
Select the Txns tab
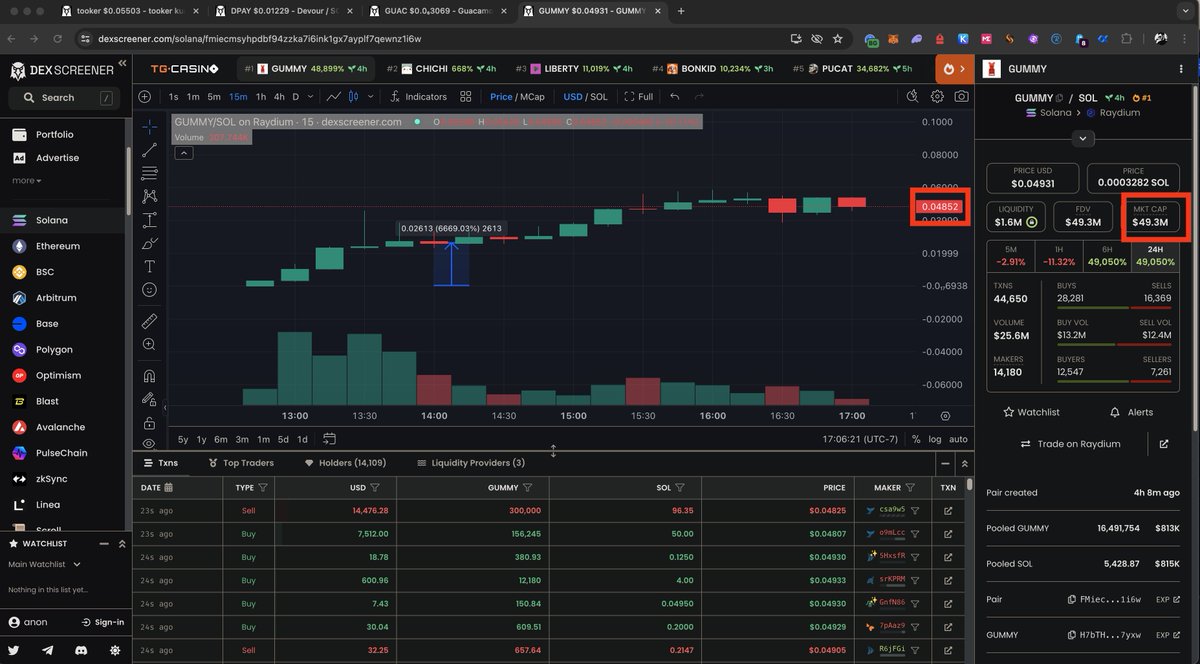tap(160, 463)
